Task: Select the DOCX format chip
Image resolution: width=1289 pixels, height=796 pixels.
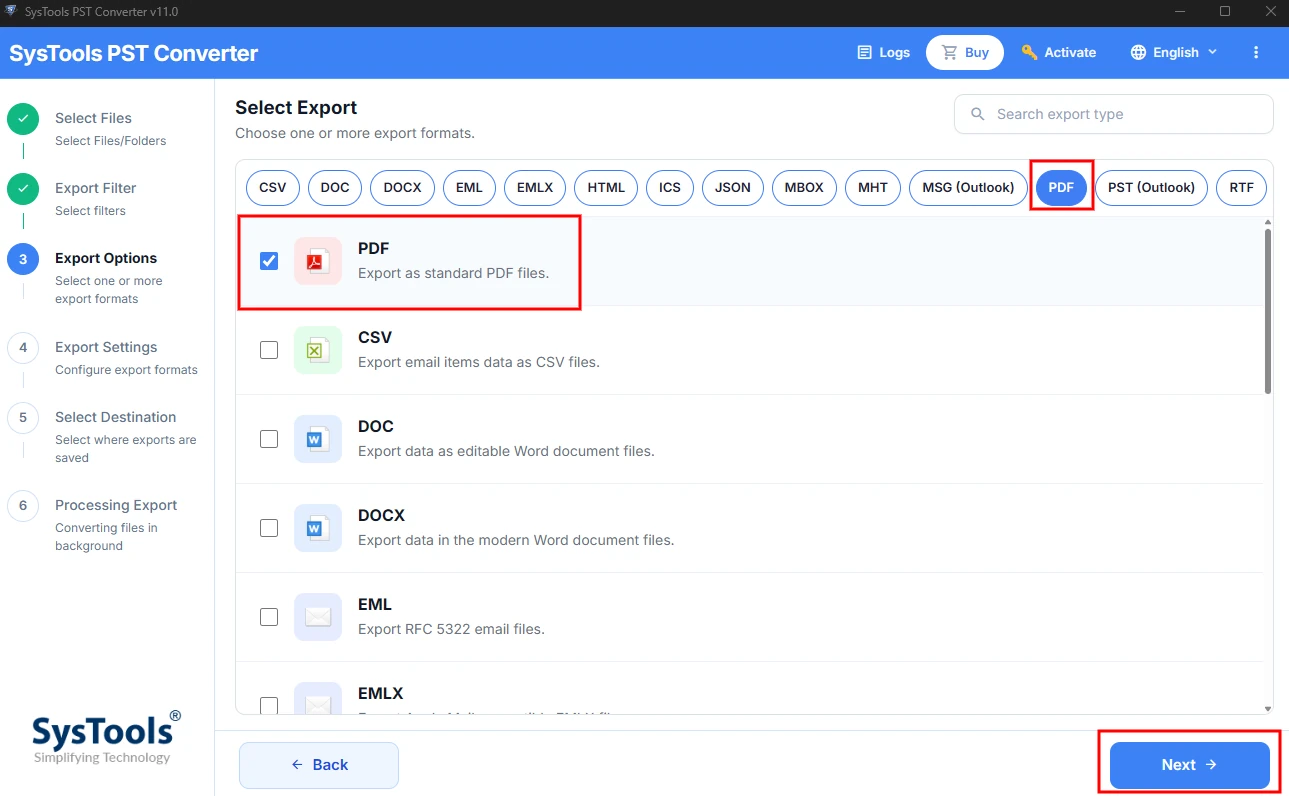Action: point(402,187)
